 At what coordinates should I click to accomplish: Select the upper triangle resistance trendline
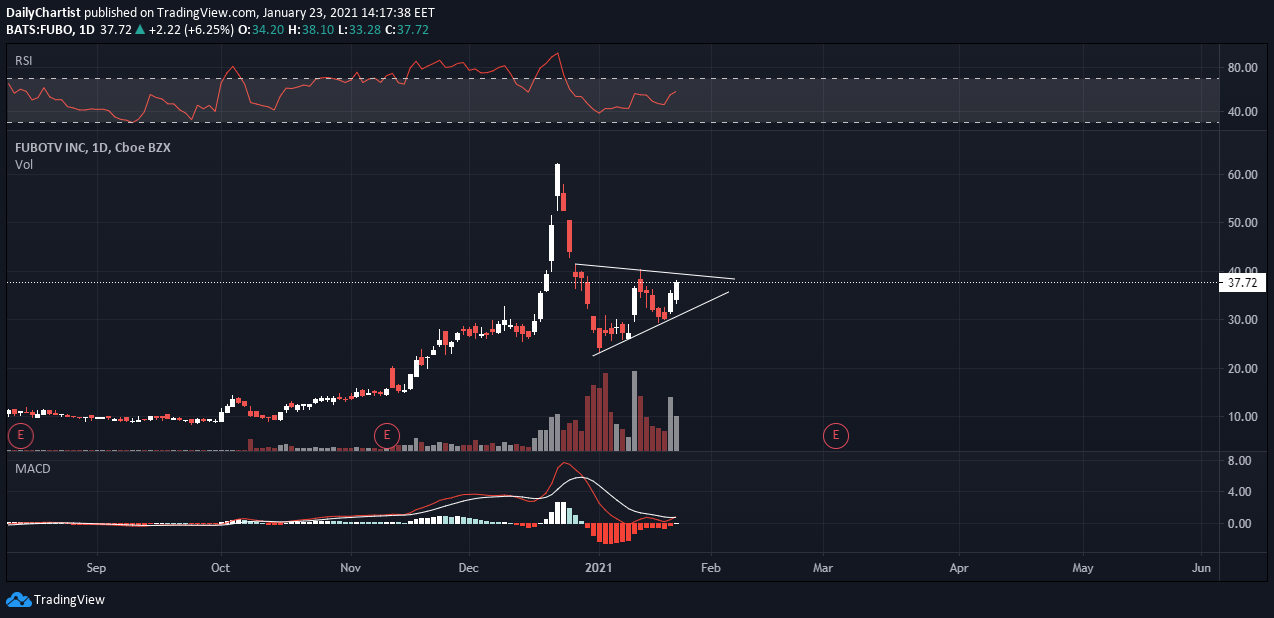pos(655,271)
